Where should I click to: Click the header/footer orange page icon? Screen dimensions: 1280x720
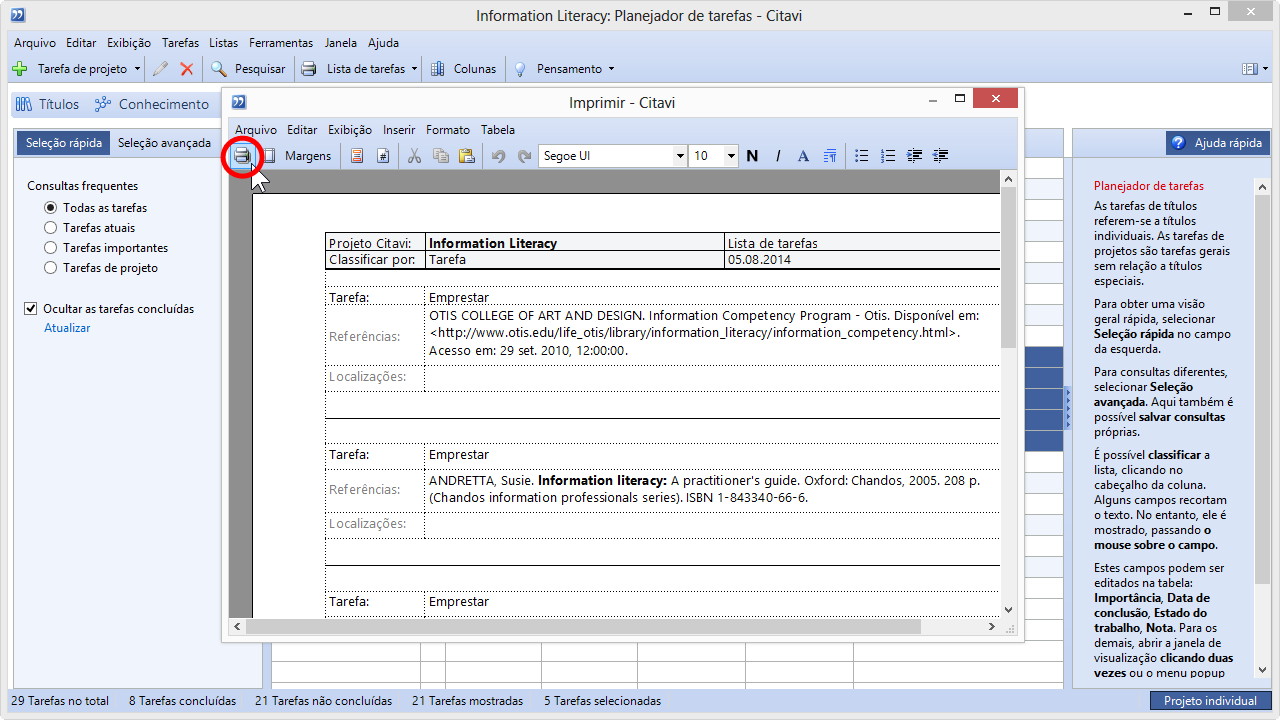[x=357, y=156]
